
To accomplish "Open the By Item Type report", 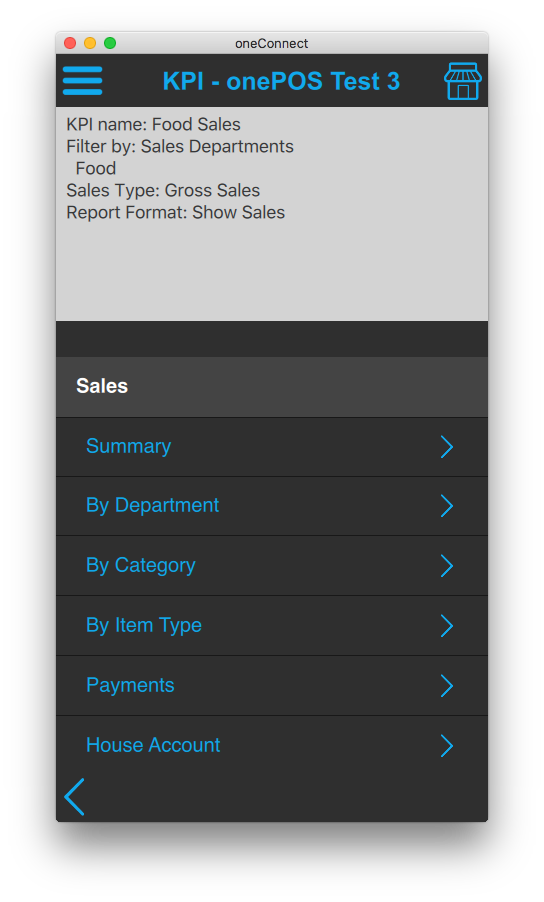I will tap(272, 626).
